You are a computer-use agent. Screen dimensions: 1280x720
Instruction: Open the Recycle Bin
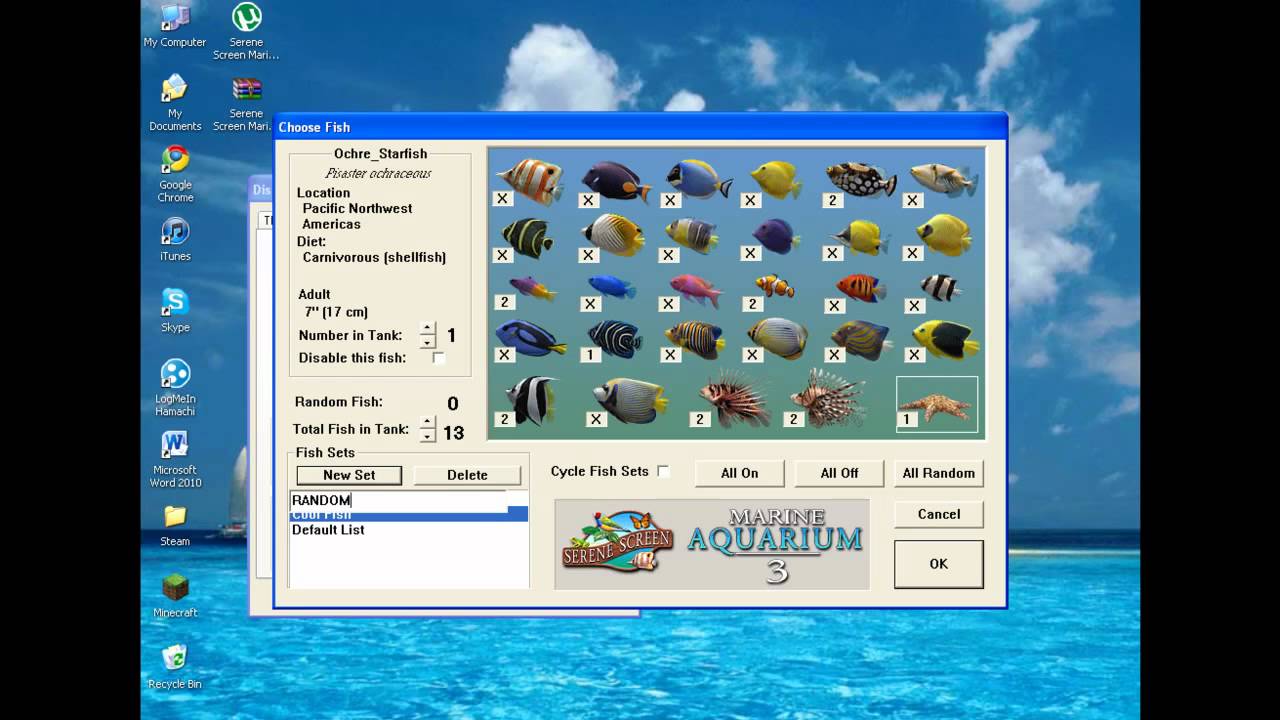point(175,667)
